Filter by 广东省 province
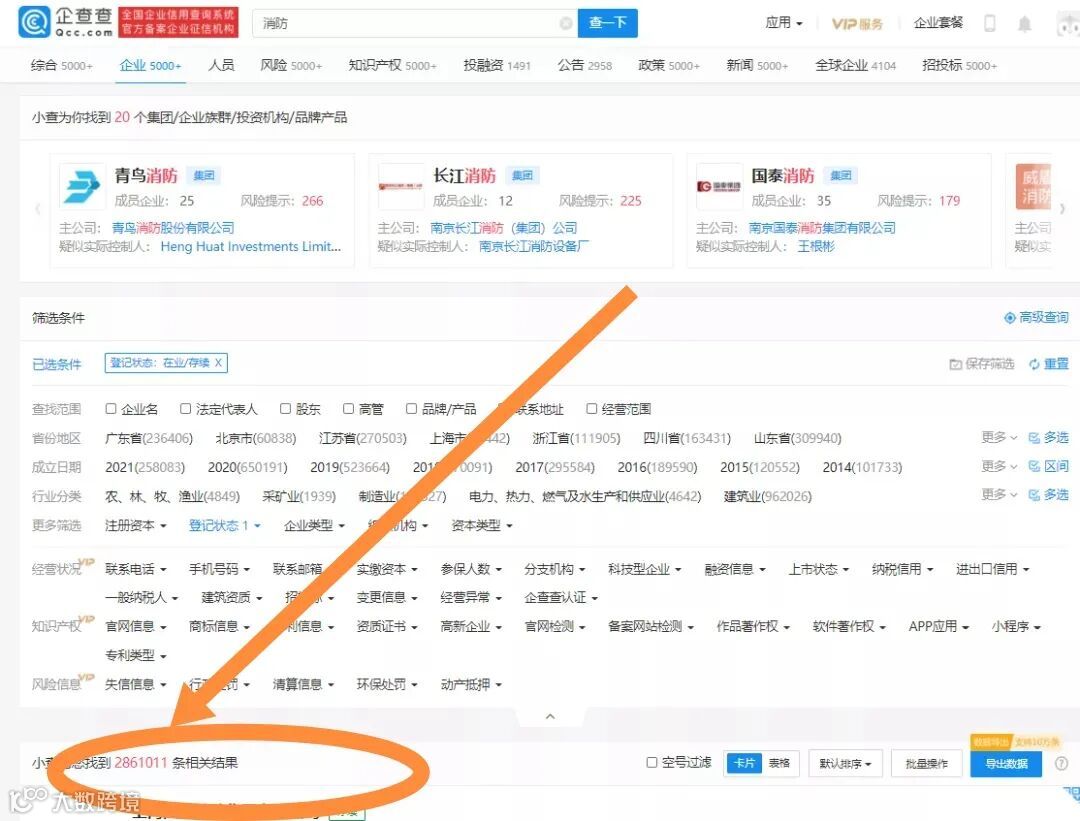Image resolution: width=1080 pixels, height=821 pixels. point(148,438)
